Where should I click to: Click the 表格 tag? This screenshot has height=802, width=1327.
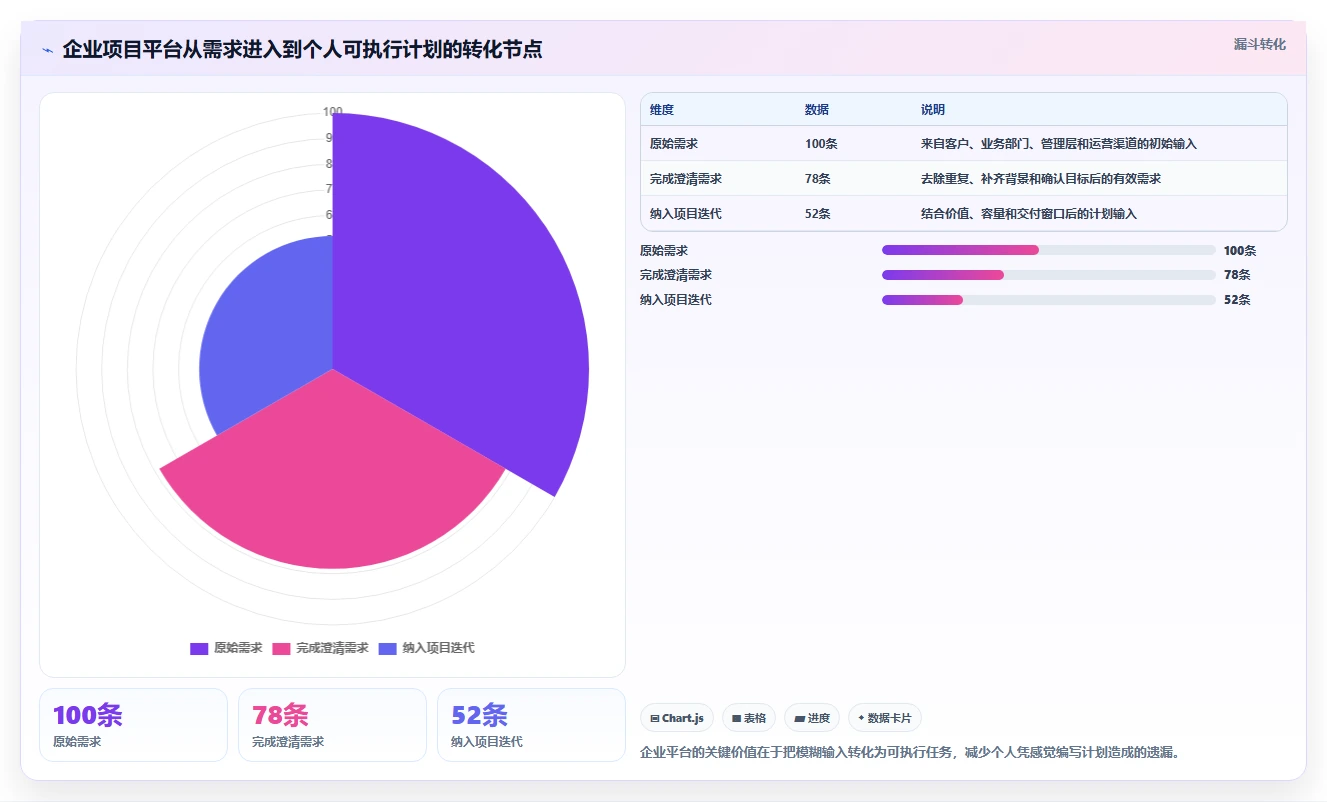pos(749,718)
